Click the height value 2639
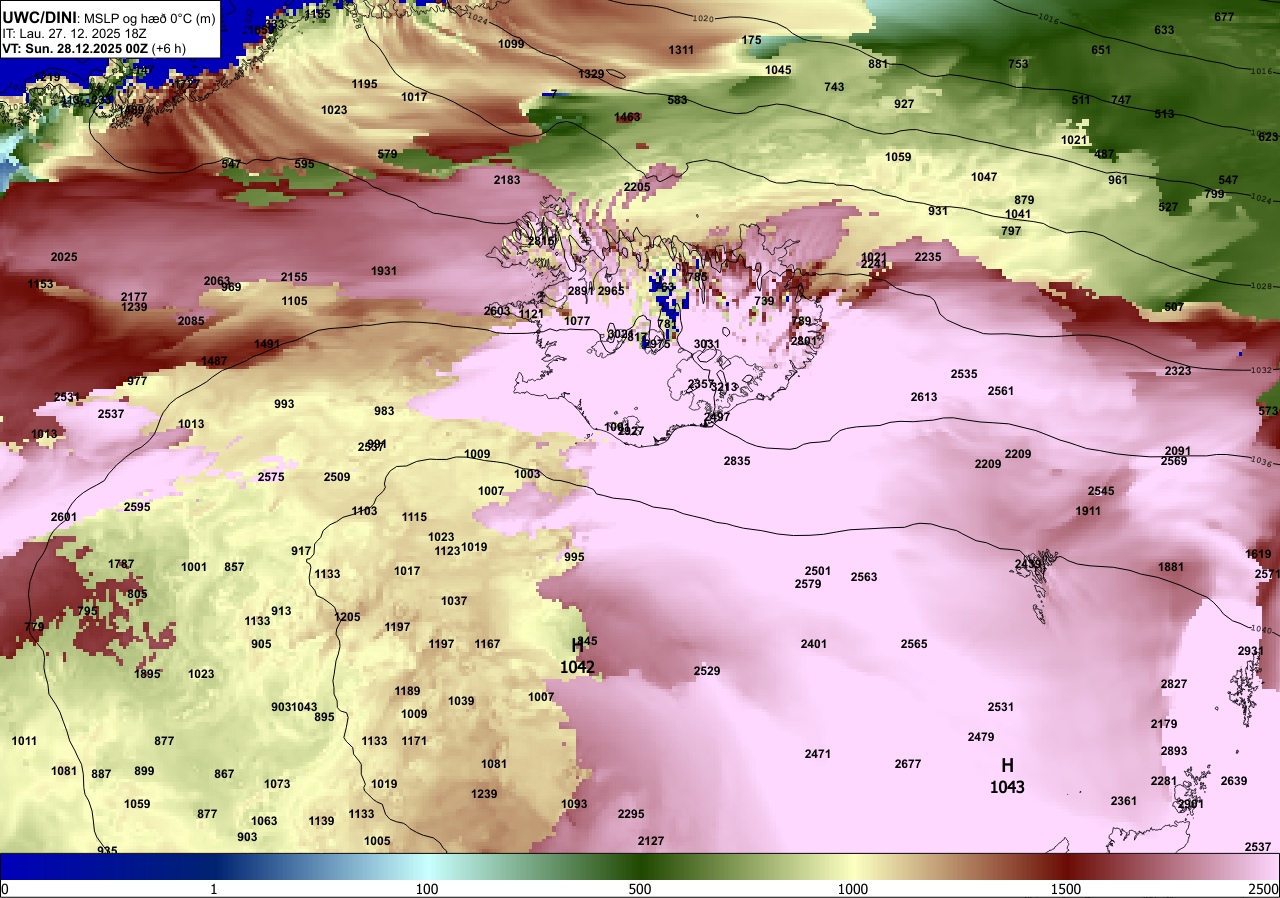This screenshot has width=1280, height=898. [x=1234, y=781]
